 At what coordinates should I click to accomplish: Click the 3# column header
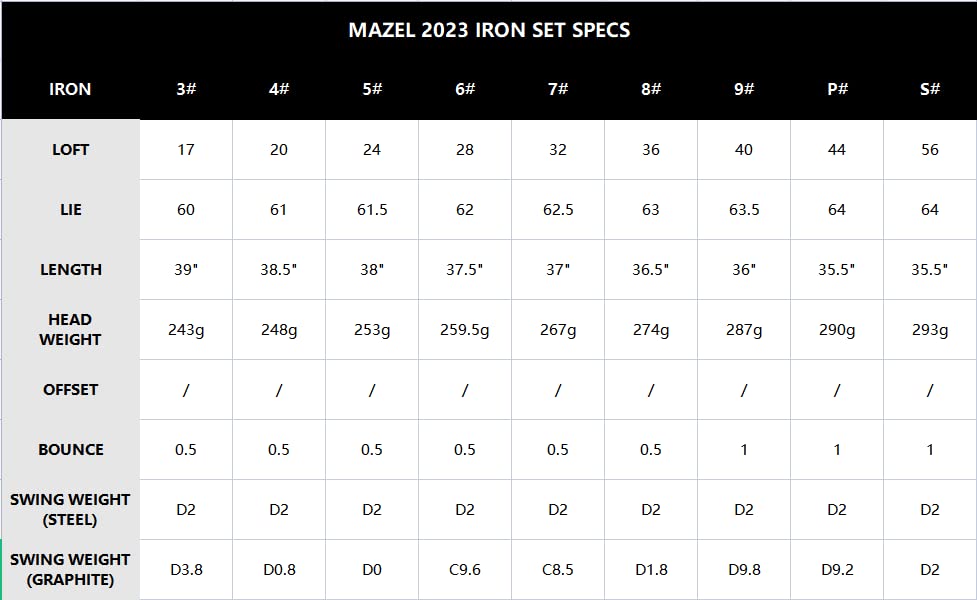click(x=186, y=89)
